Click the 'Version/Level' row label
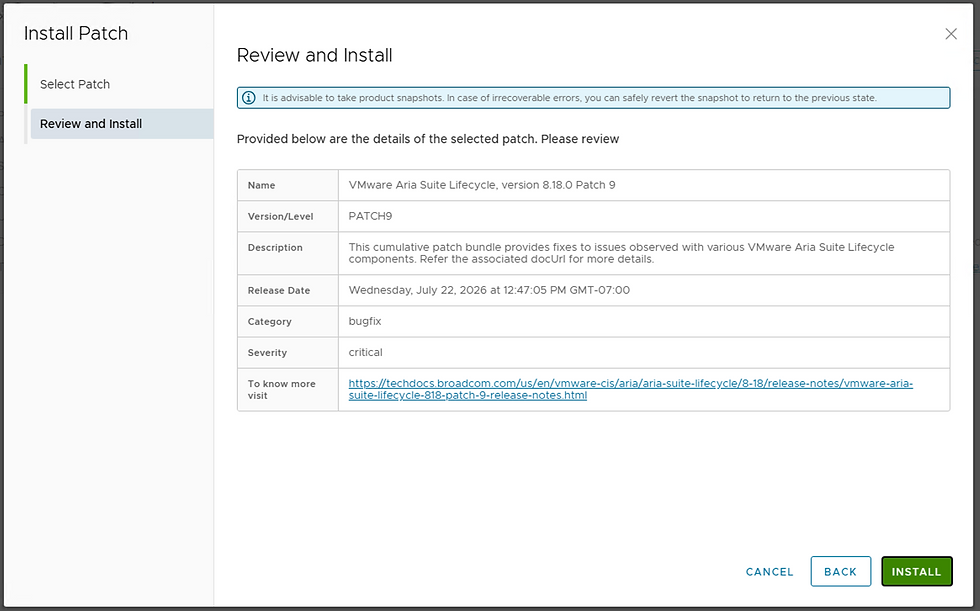980x611 pixels. 281,217
